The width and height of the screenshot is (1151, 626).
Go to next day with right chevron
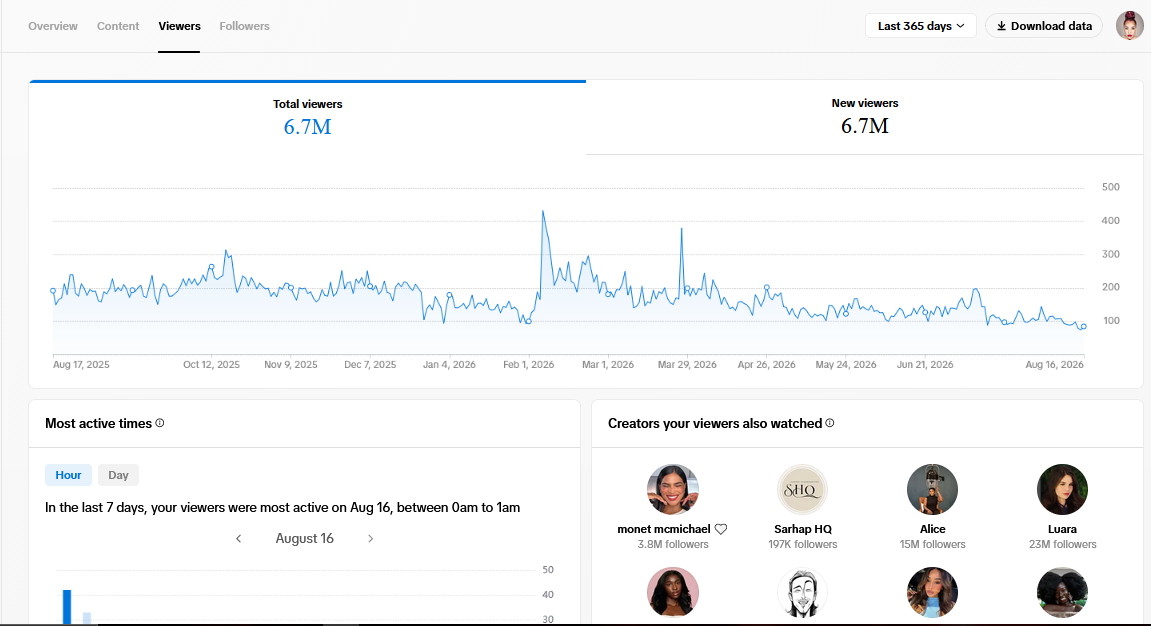click(371, 539)
